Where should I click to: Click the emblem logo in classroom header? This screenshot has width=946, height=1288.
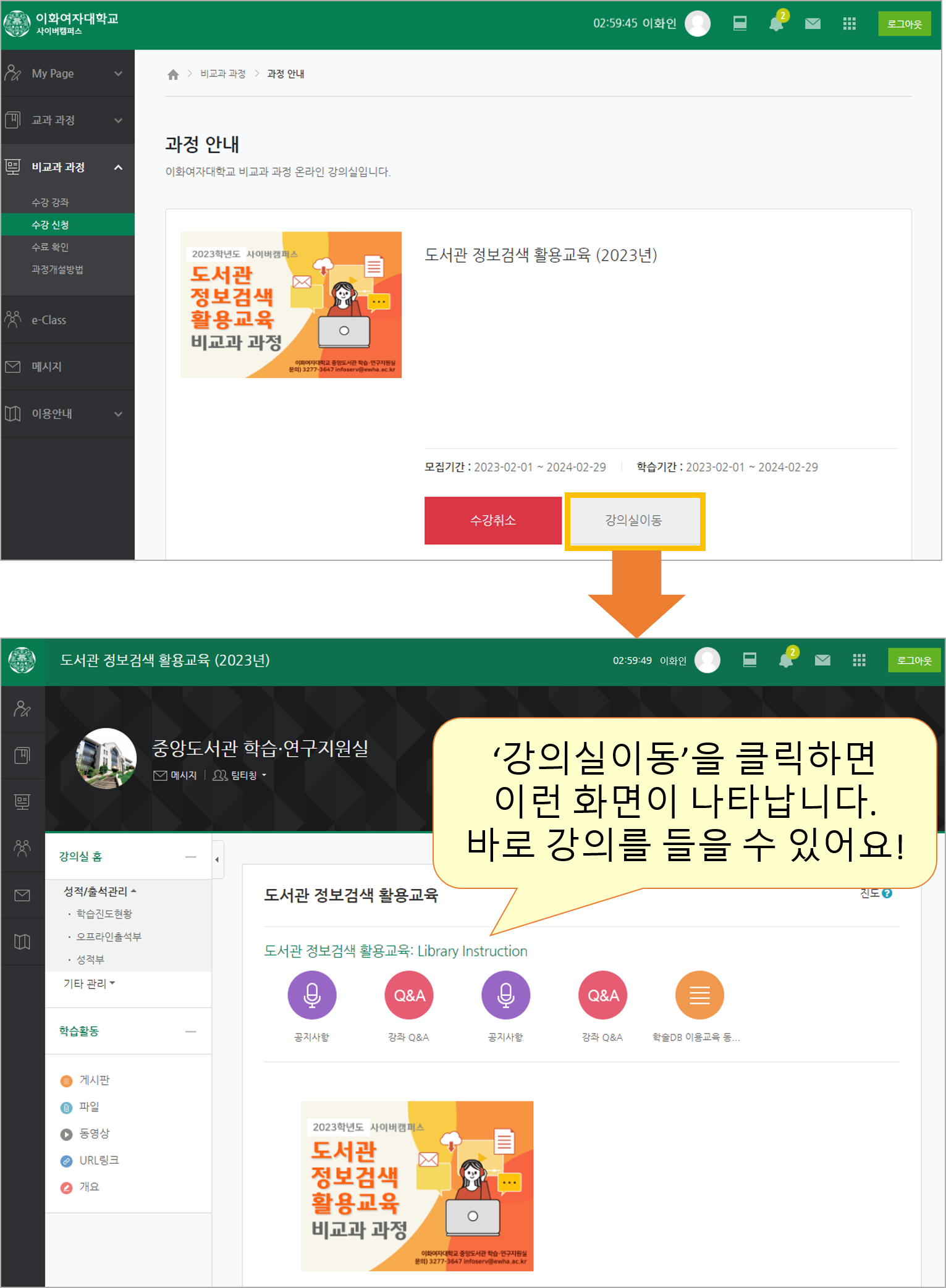(22, 660)
